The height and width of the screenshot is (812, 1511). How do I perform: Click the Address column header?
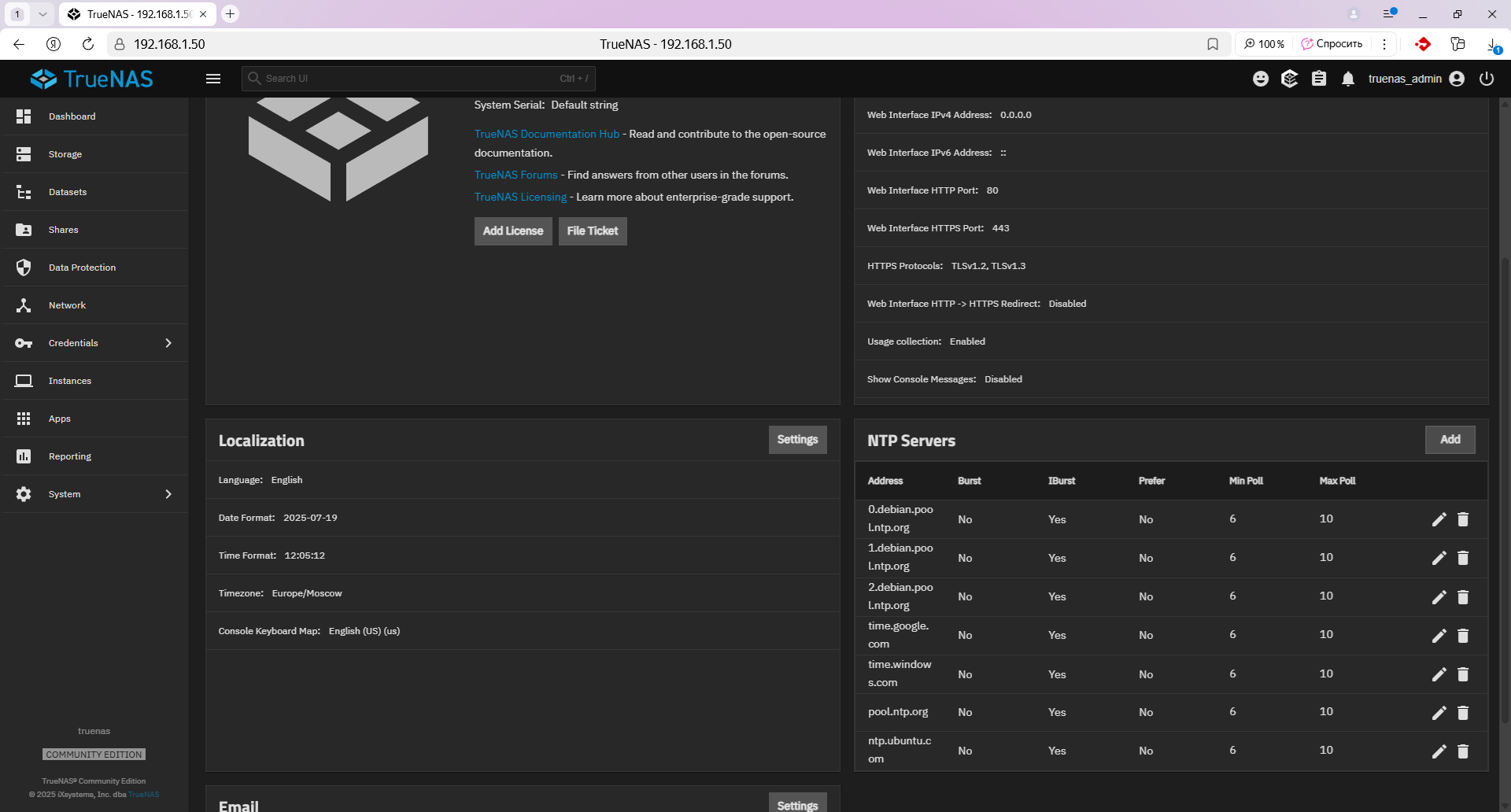click(x=885, y=481)
